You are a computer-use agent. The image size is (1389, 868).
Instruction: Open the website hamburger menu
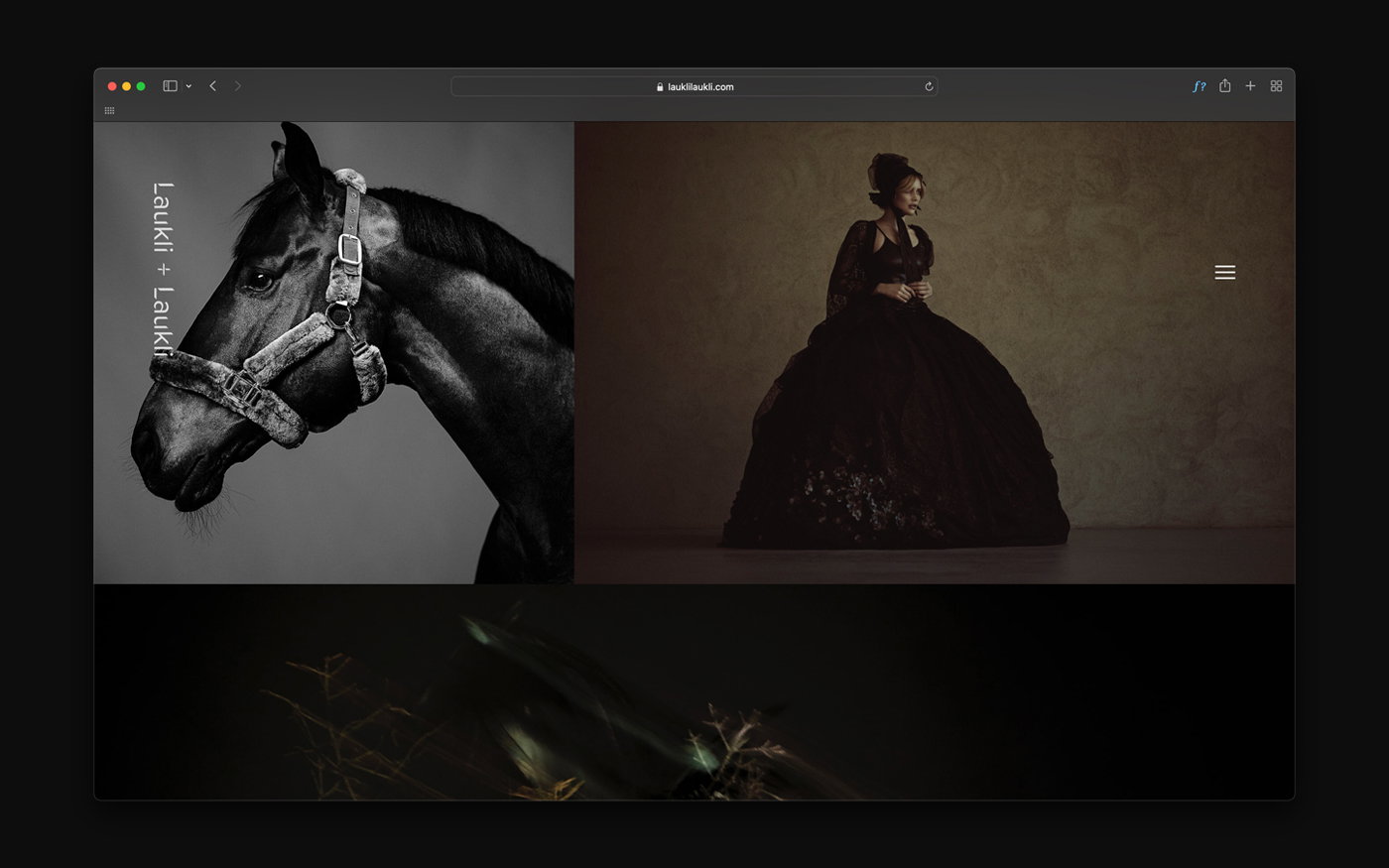[1225, 272]
